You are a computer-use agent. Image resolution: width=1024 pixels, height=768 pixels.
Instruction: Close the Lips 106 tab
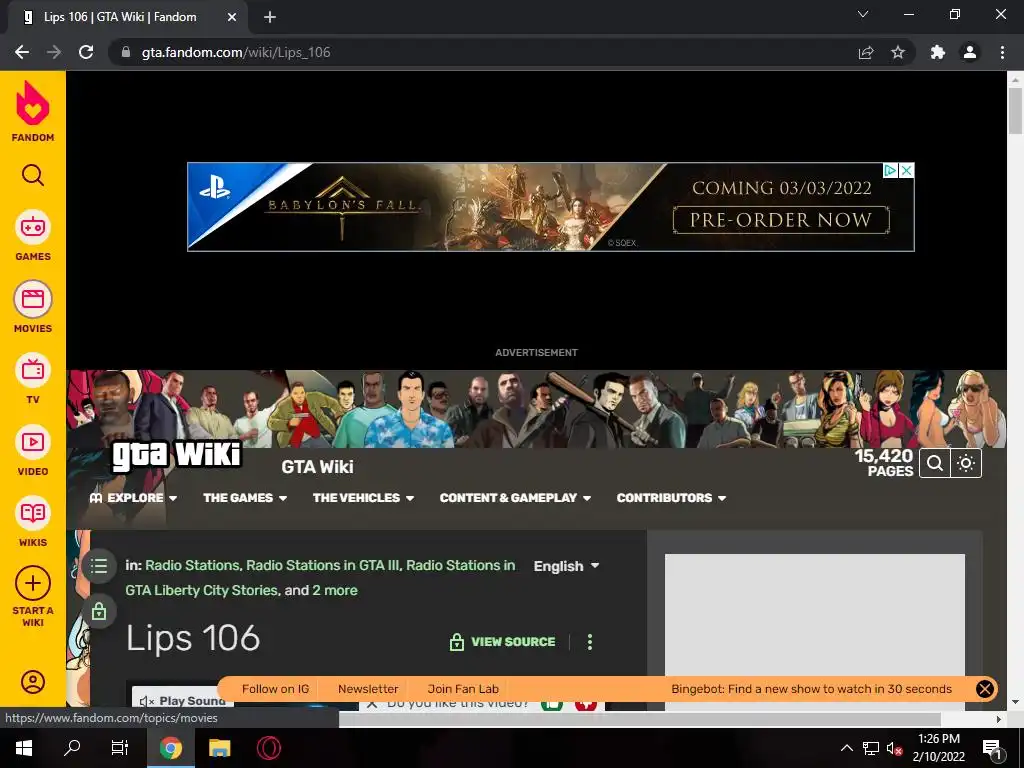click(x=232, y=18)
